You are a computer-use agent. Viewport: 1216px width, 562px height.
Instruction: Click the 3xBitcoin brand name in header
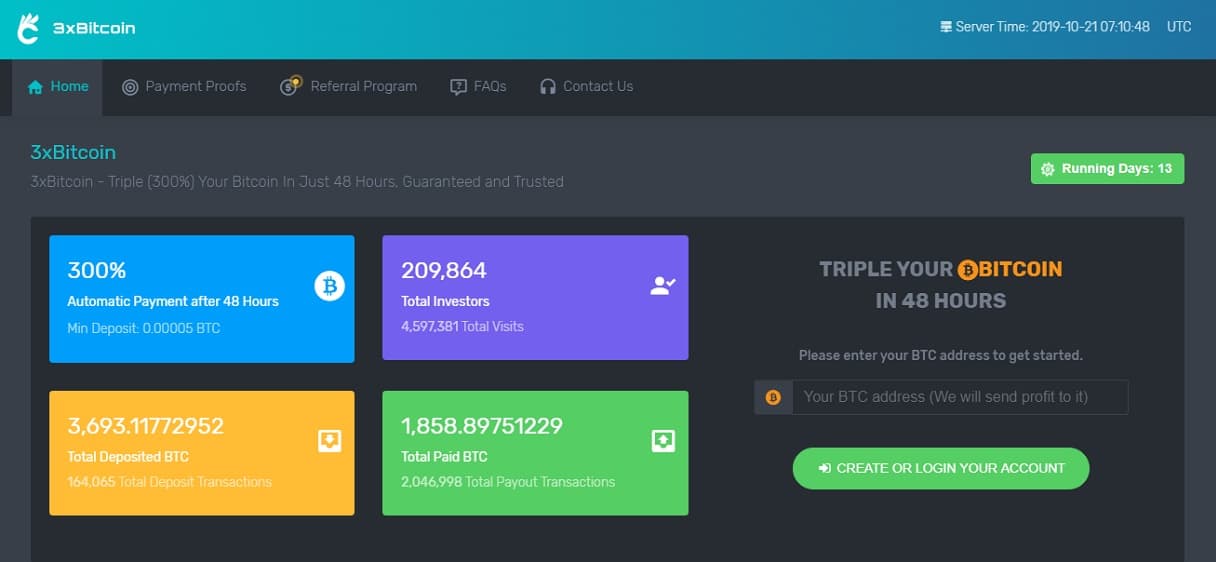click(94, 28)
